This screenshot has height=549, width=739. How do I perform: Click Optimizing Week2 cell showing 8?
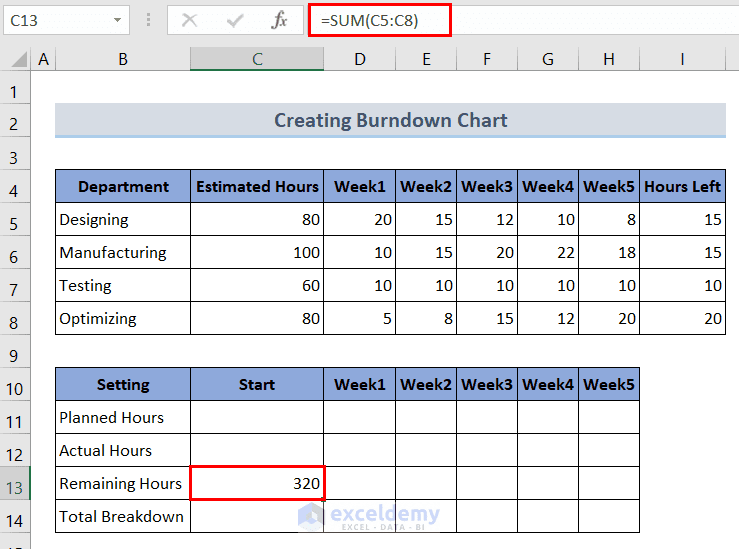pos(426,319)
